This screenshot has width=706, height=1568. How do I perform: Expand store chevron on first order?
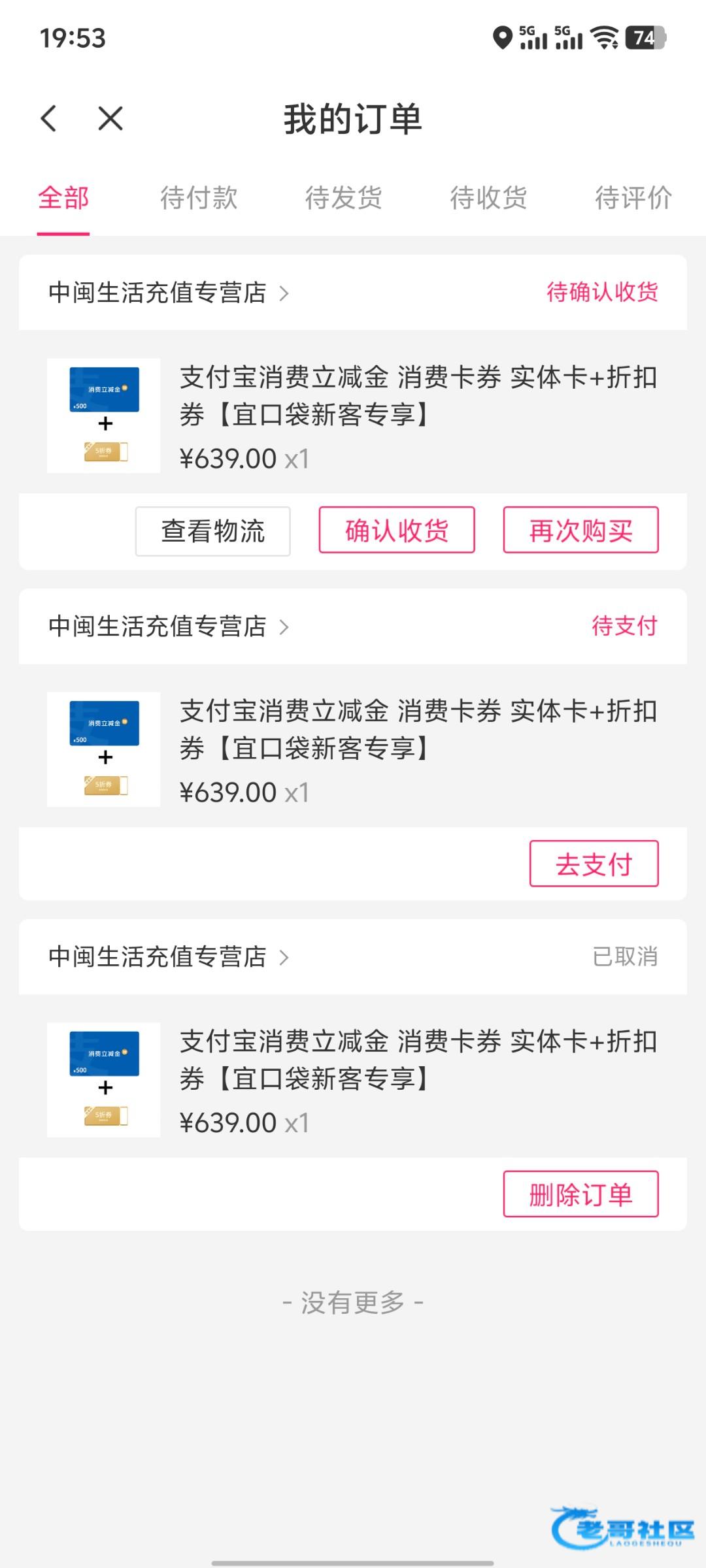coord(284,293)
